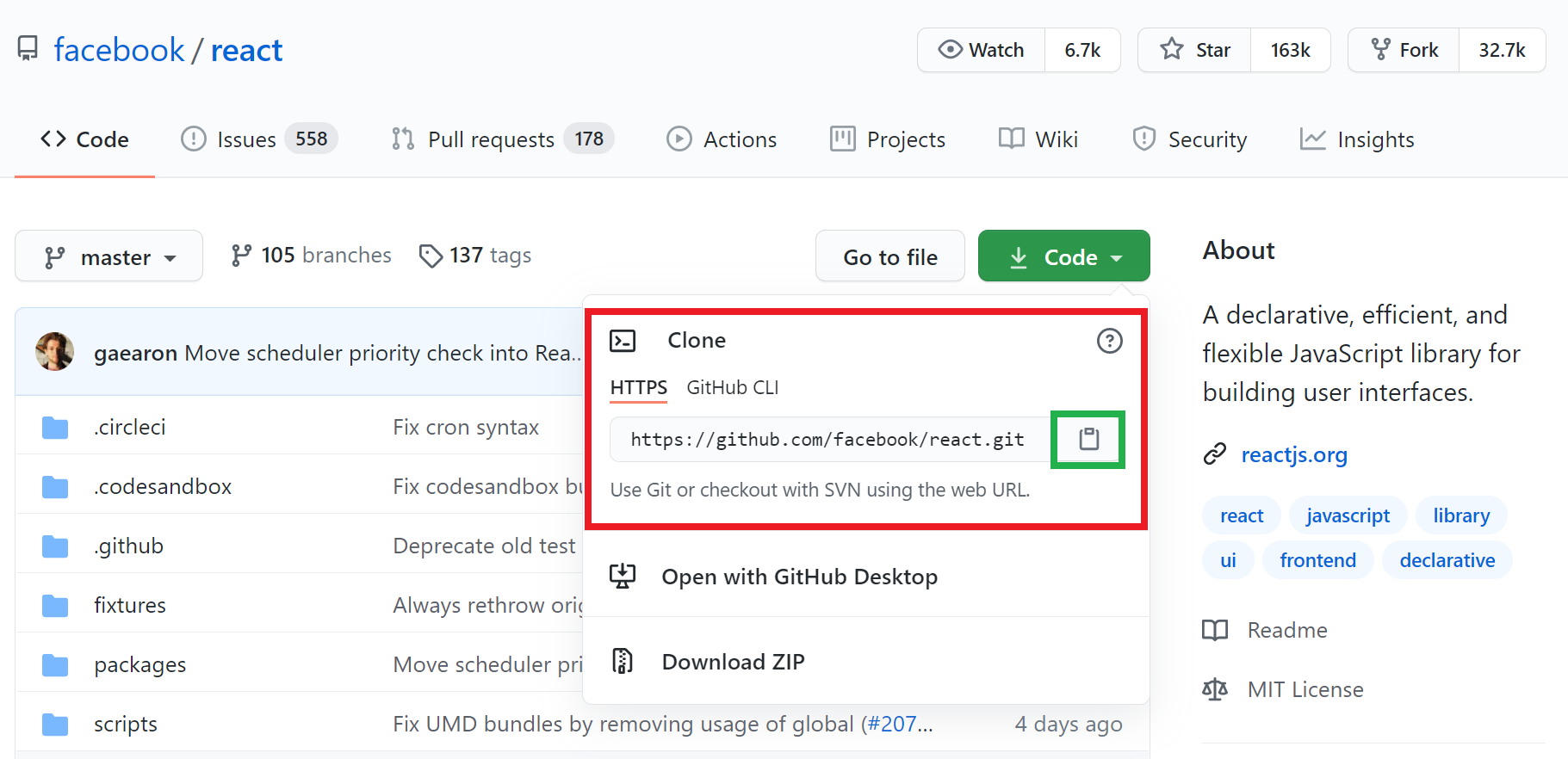This screenshot has height=759, width=1568.
Task: Open the Projects tab
Action: coord(887,139)
